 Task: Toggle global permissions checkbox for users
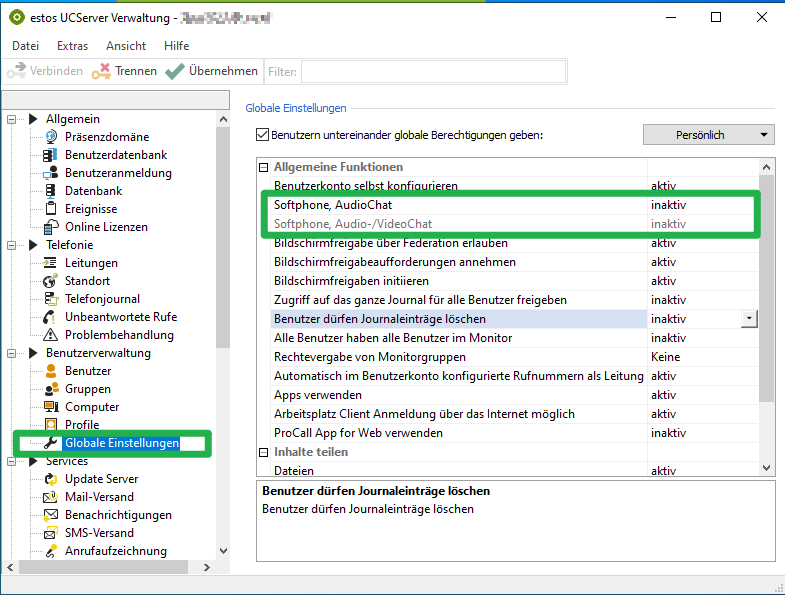263,135
